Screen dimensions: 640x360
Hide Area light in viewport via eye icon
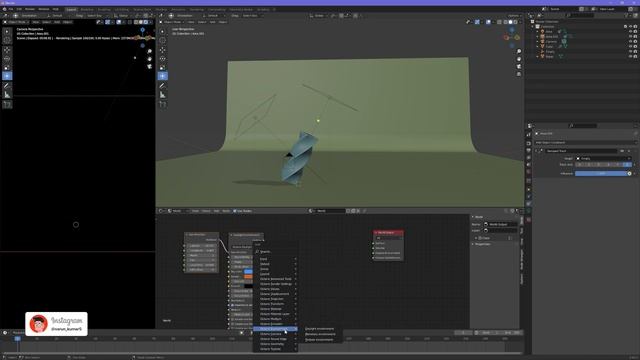(x=630, y=31)
